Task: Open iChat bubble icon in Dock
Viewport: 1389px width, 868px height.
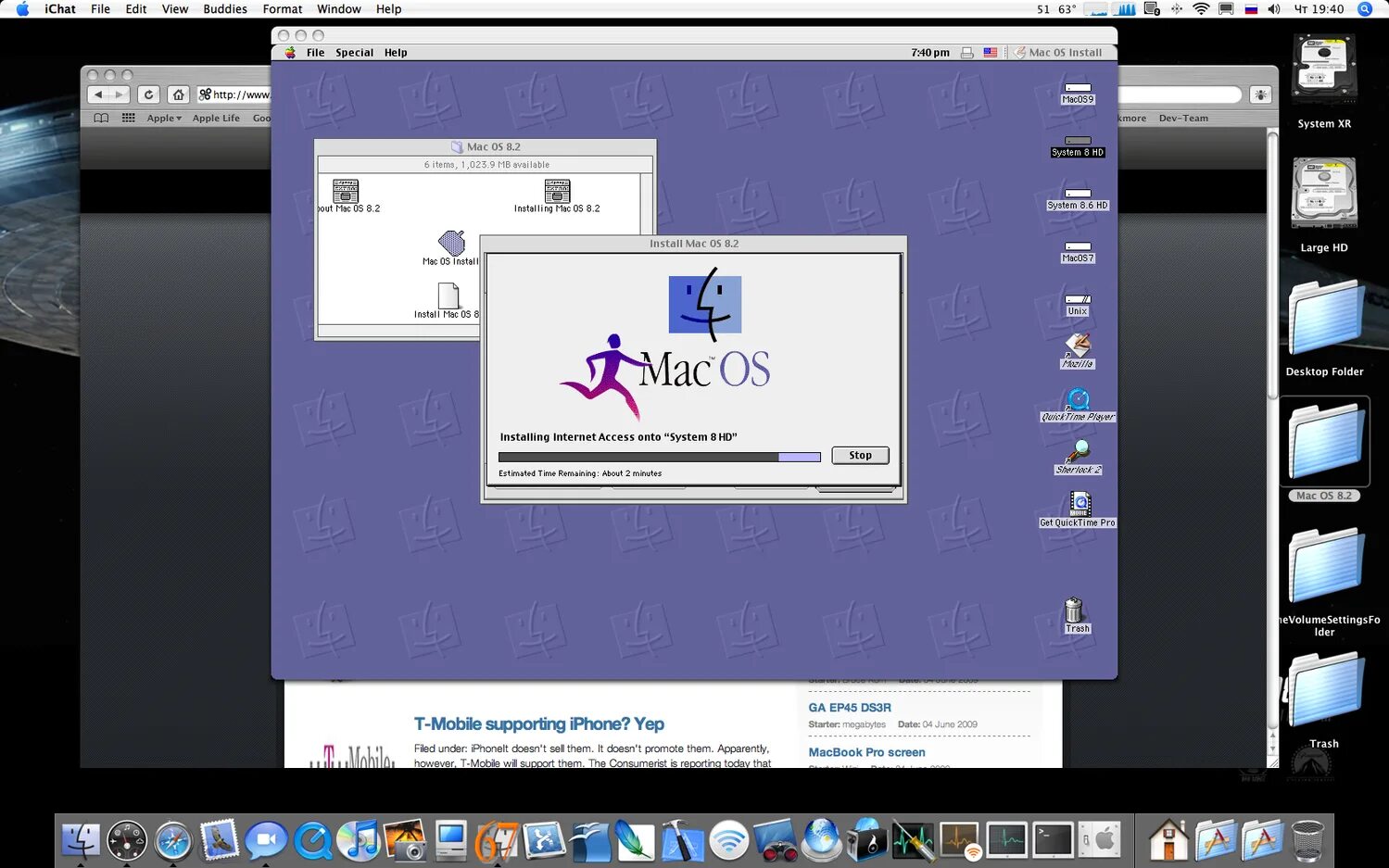Action: tap(266, 841)
